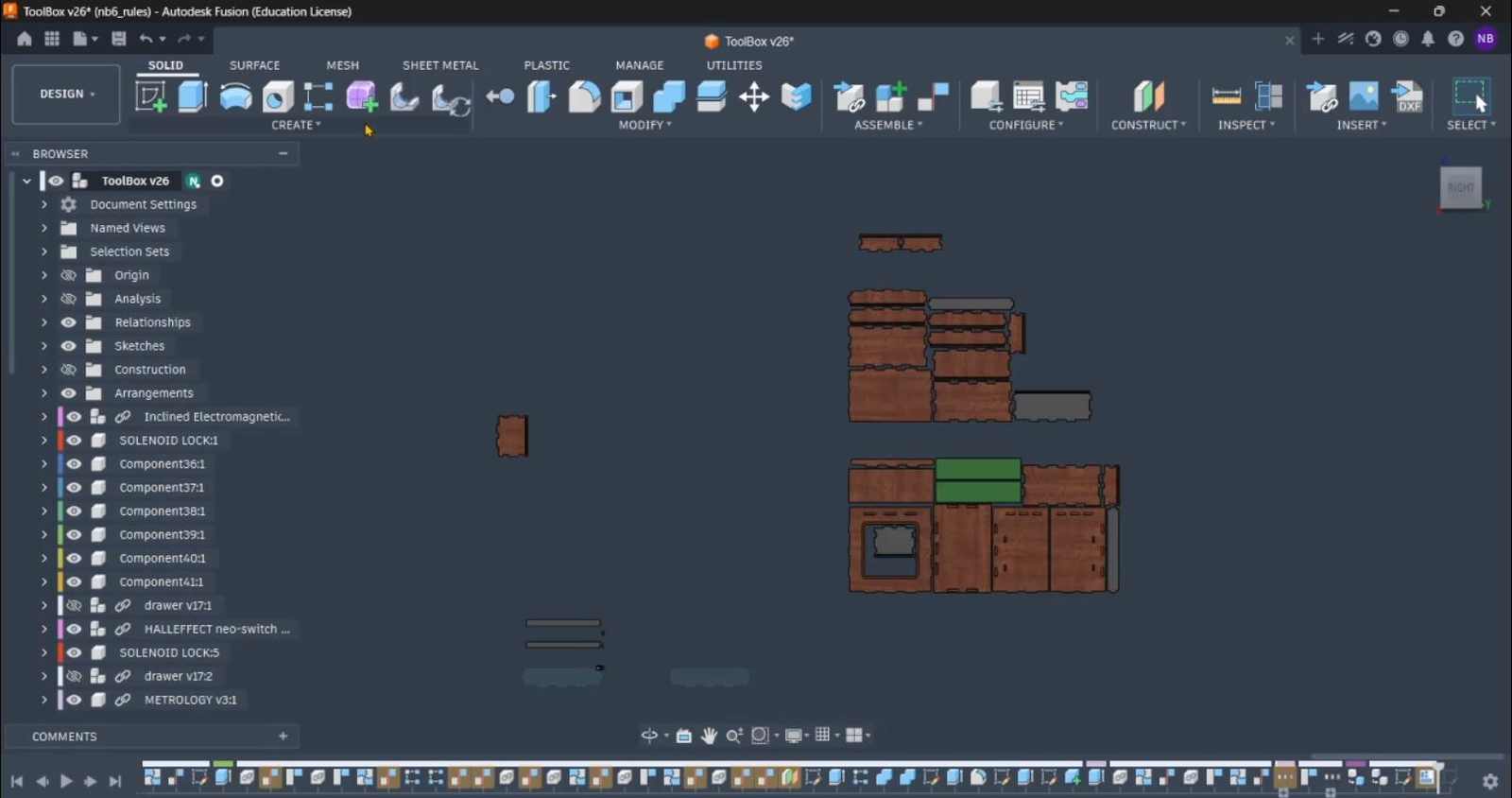
Task: Expand the Relationships folder
Action: point(43,322)
